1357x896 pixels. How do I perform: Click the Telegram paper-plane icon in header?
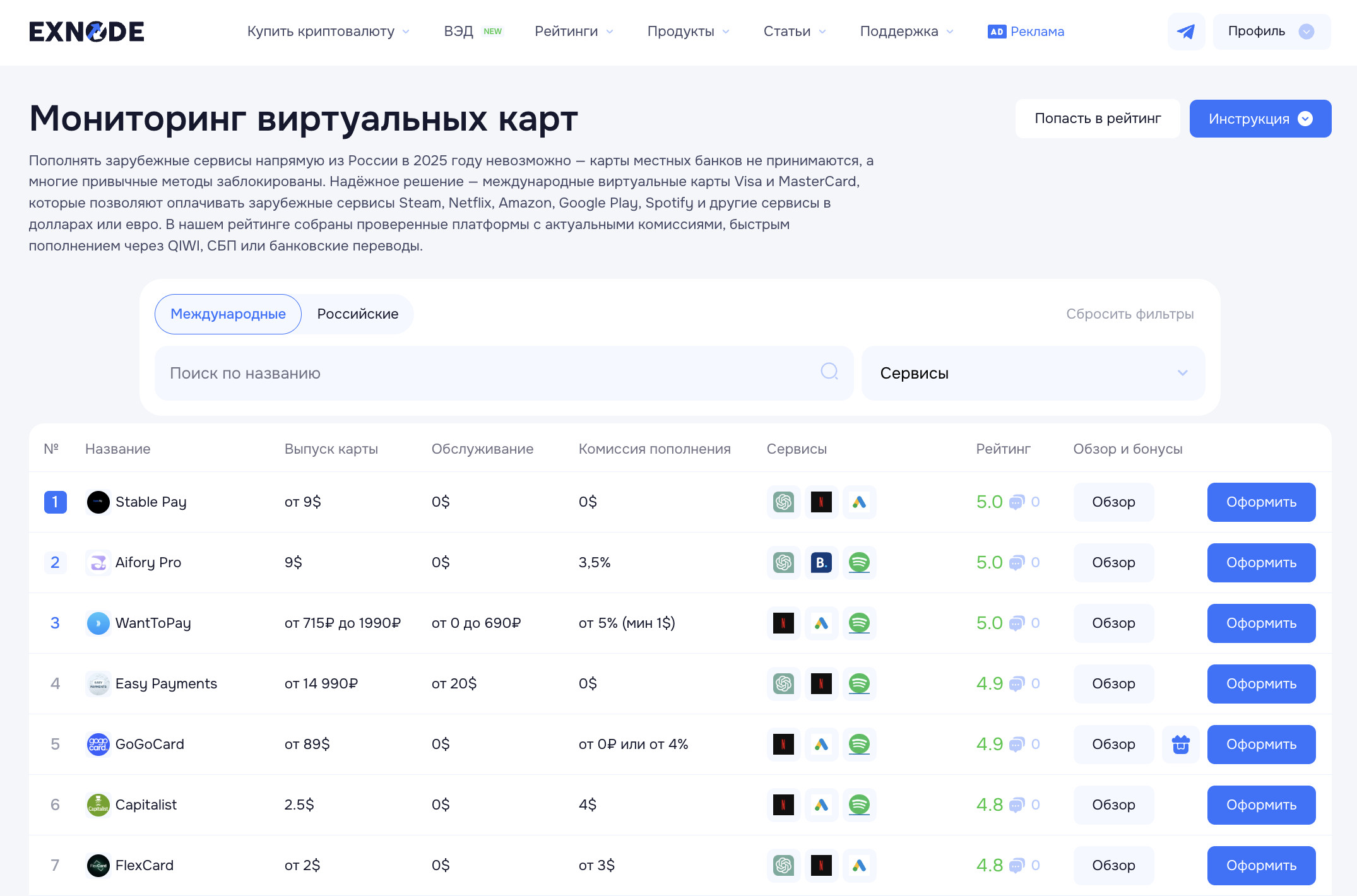[1186, 32]
